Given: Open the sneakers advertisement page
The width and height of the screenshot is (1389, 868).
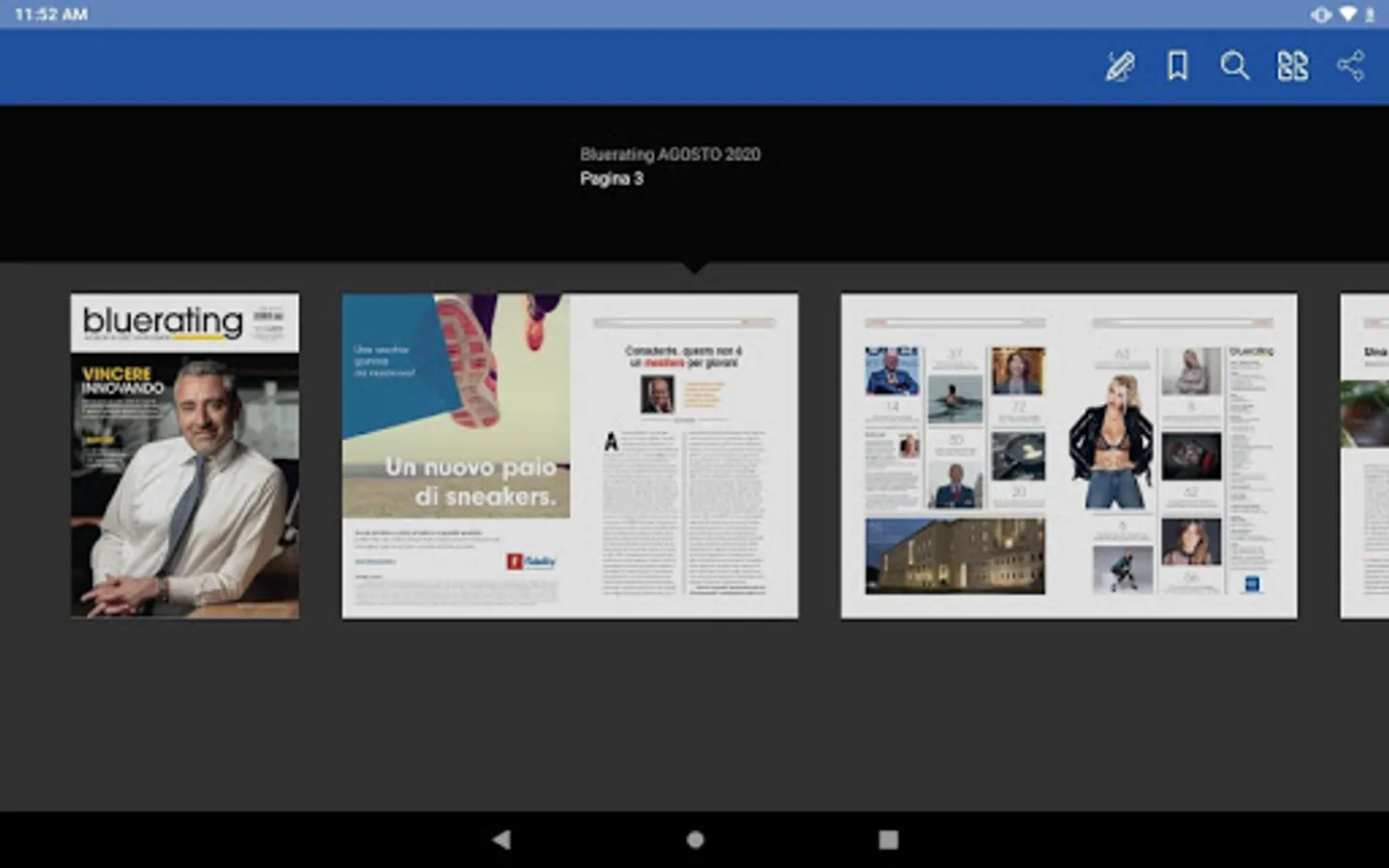Looking at the screenshot, I should pyautogui.click(x=456, y=456).
